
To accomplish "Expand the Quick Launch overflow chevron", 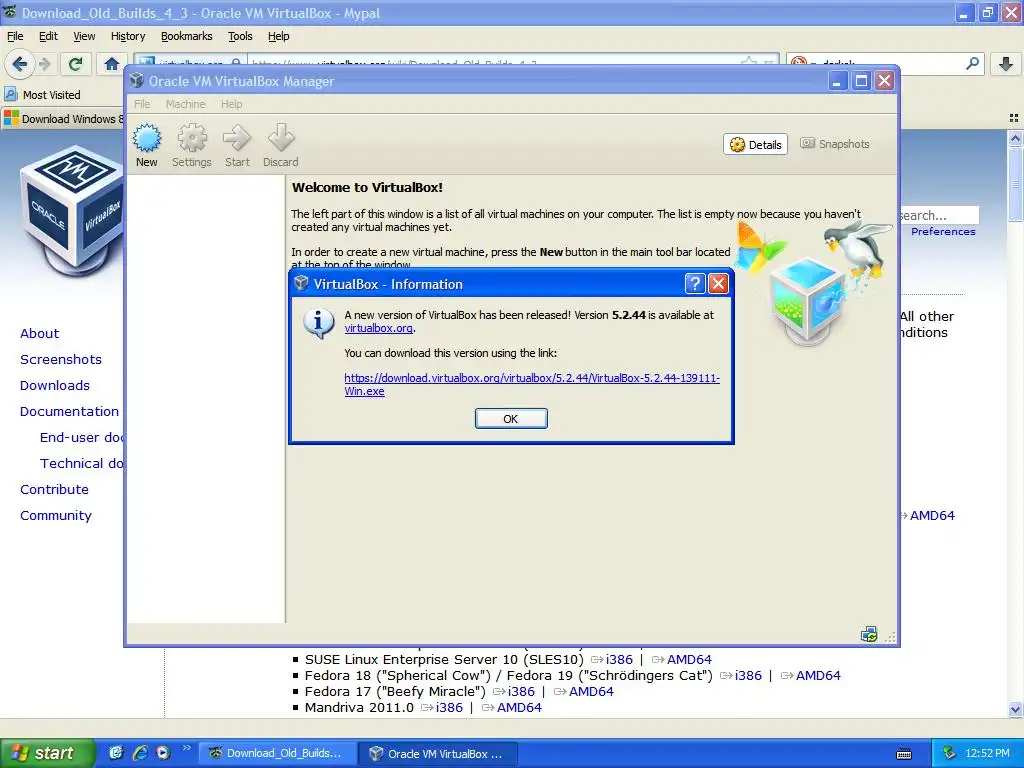I will point(186,748).
